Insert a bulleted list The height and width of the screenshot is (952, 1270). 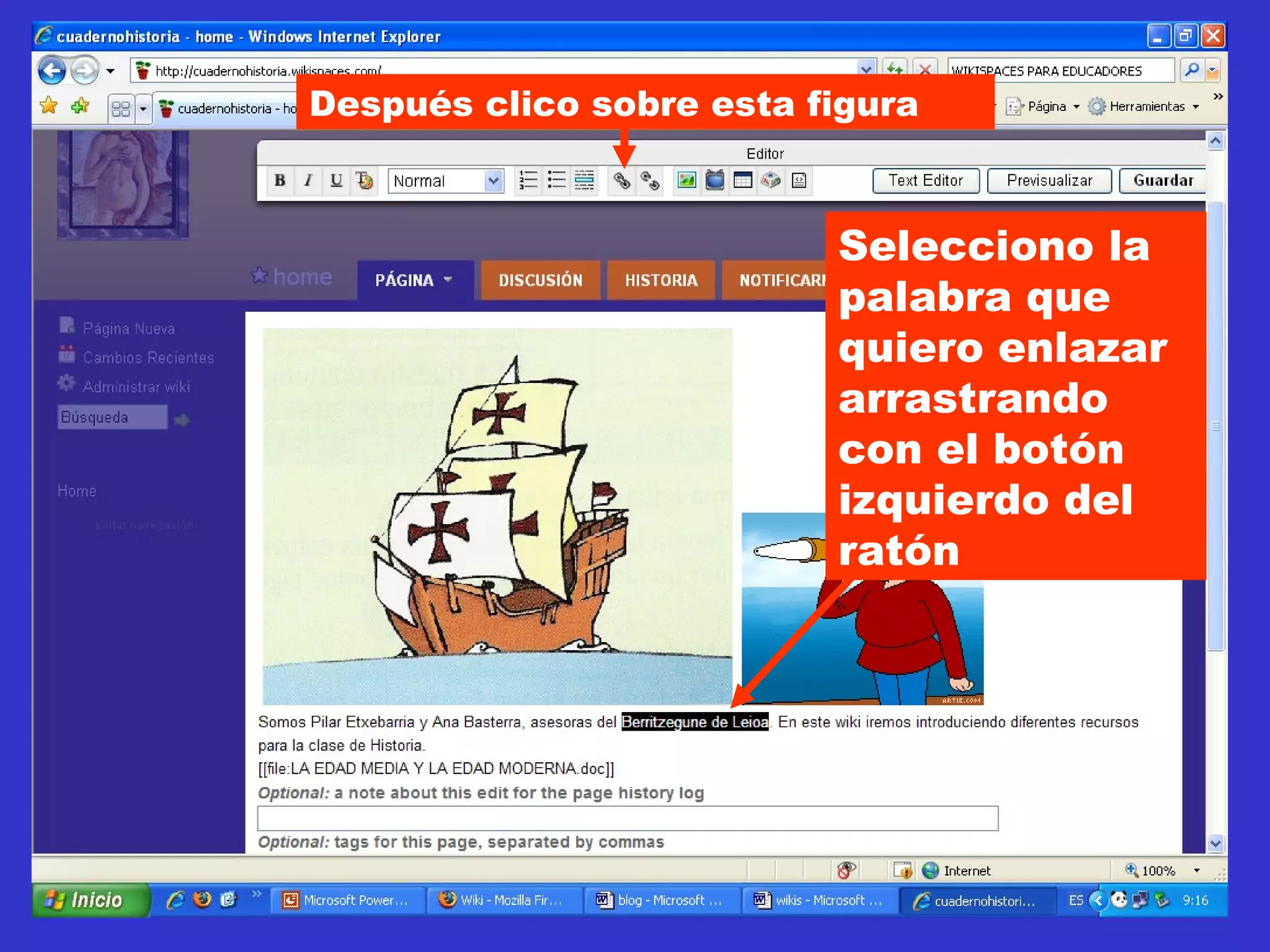[x=556, y=180]
